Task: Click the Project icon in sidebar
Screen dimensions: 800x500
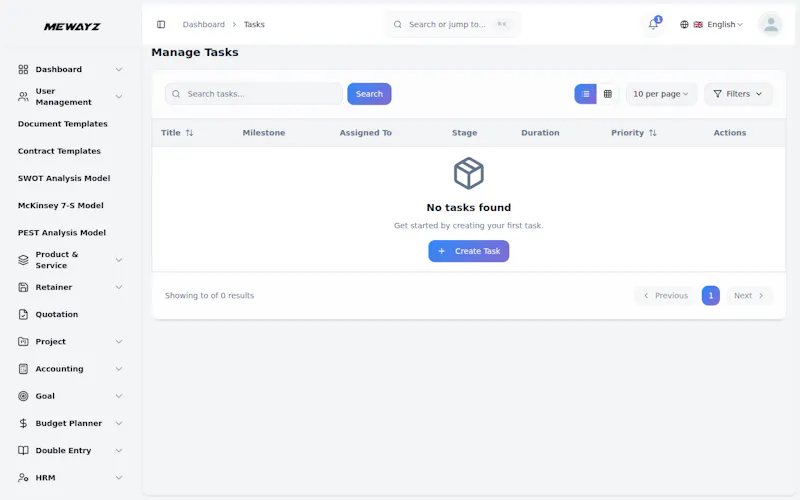Action: (x=23, y=341)
